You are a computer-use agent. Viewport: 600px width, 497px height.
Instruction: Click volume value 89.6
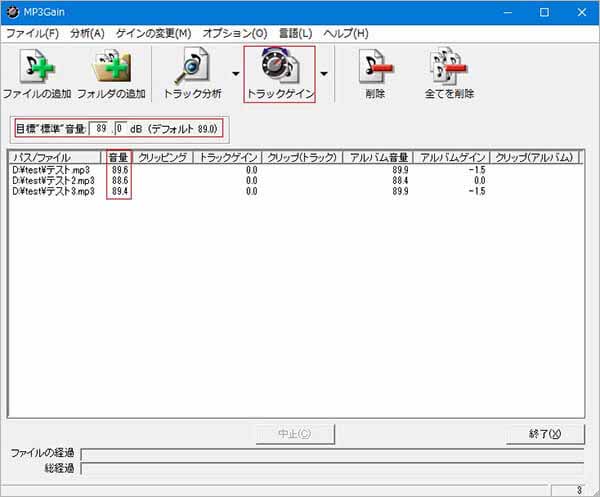tap(120, 170)
